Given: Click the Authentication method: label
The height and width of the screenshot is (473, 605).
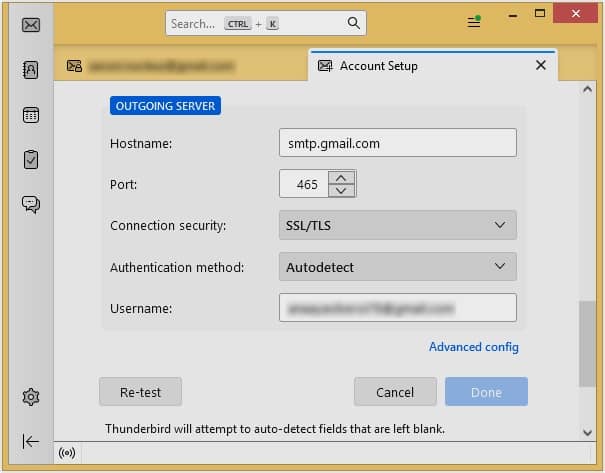Looking at the screenshot, I should point(177,267).
